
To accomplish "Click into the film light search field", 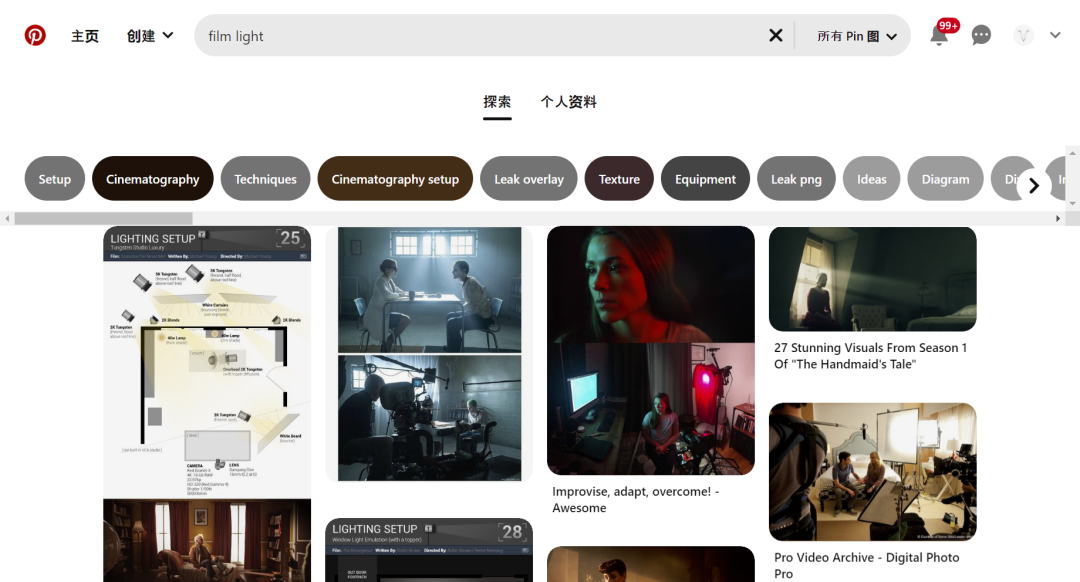I will pyautogui.click(x=482, y=36).
